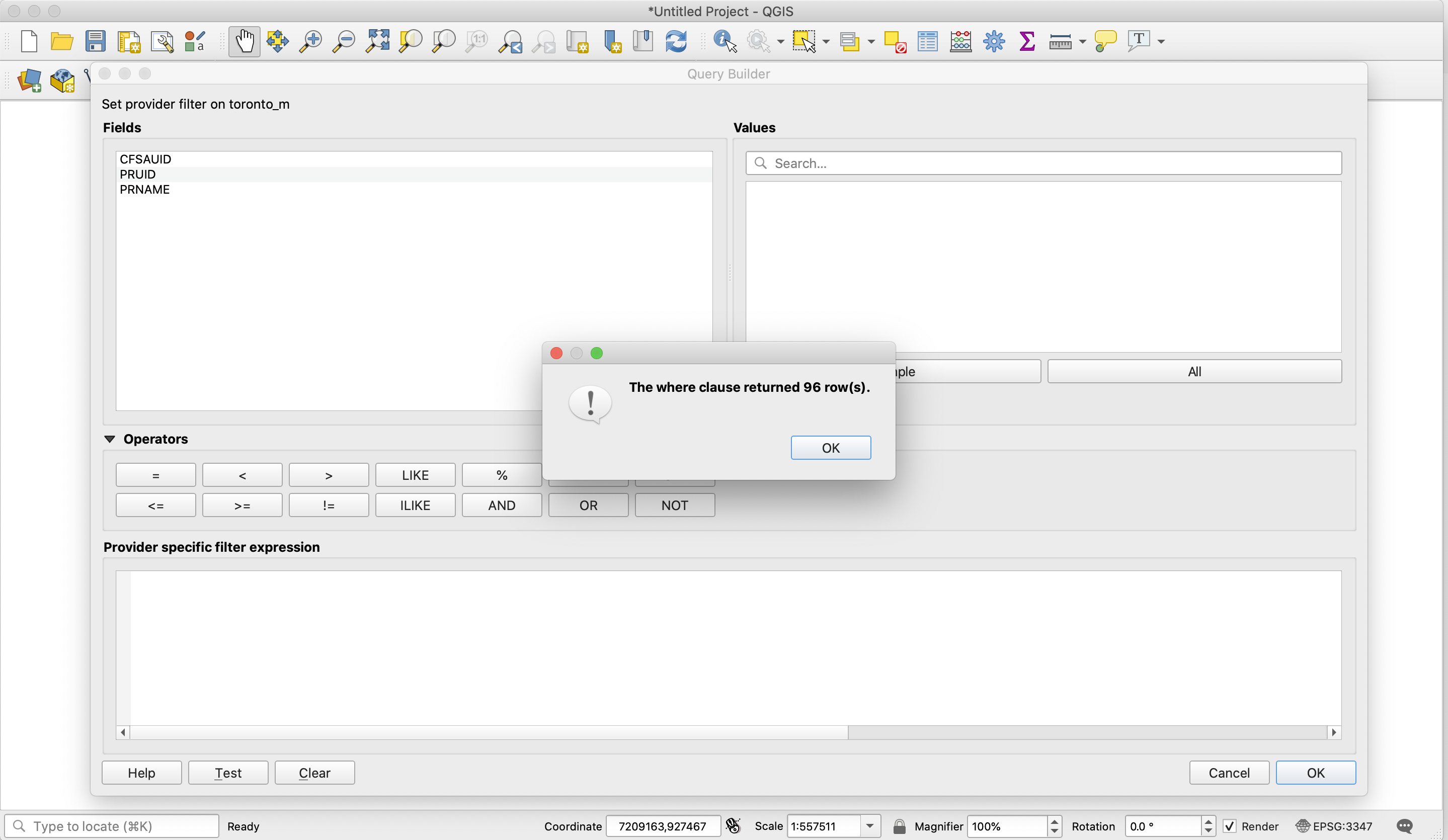Viewport: 1448px width, 840px height.
Task: Click the Statistical Summary sigma icon
Action: coord(1027,41)
